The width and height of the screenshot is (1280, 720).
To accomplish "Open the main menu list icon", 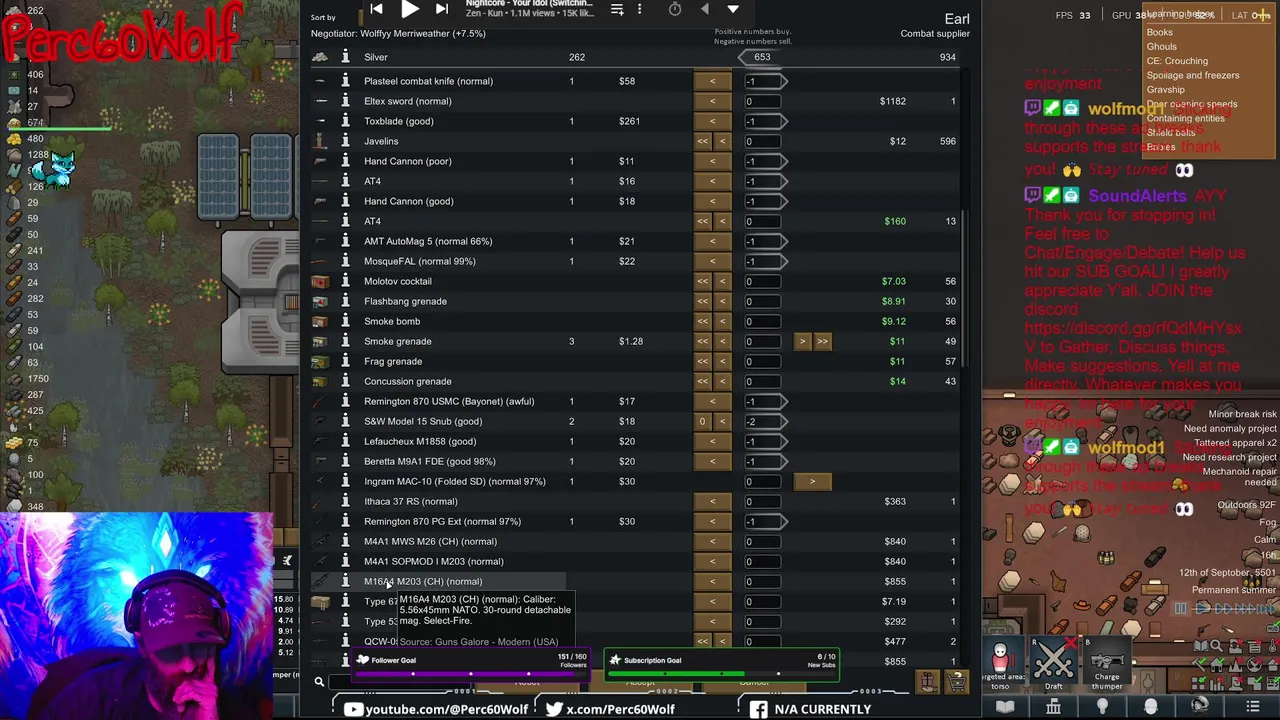I will 1252,707.
